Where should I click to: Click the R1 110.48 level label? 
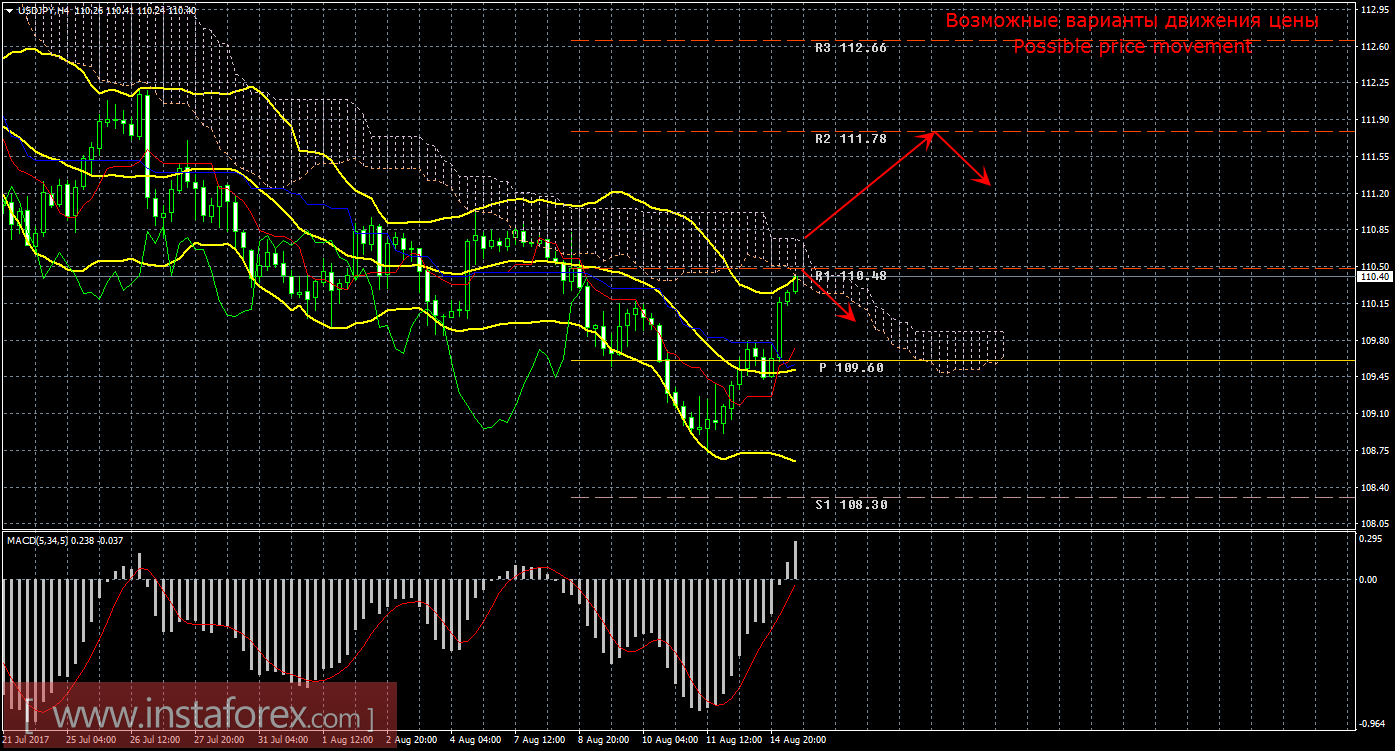[850, 274]
